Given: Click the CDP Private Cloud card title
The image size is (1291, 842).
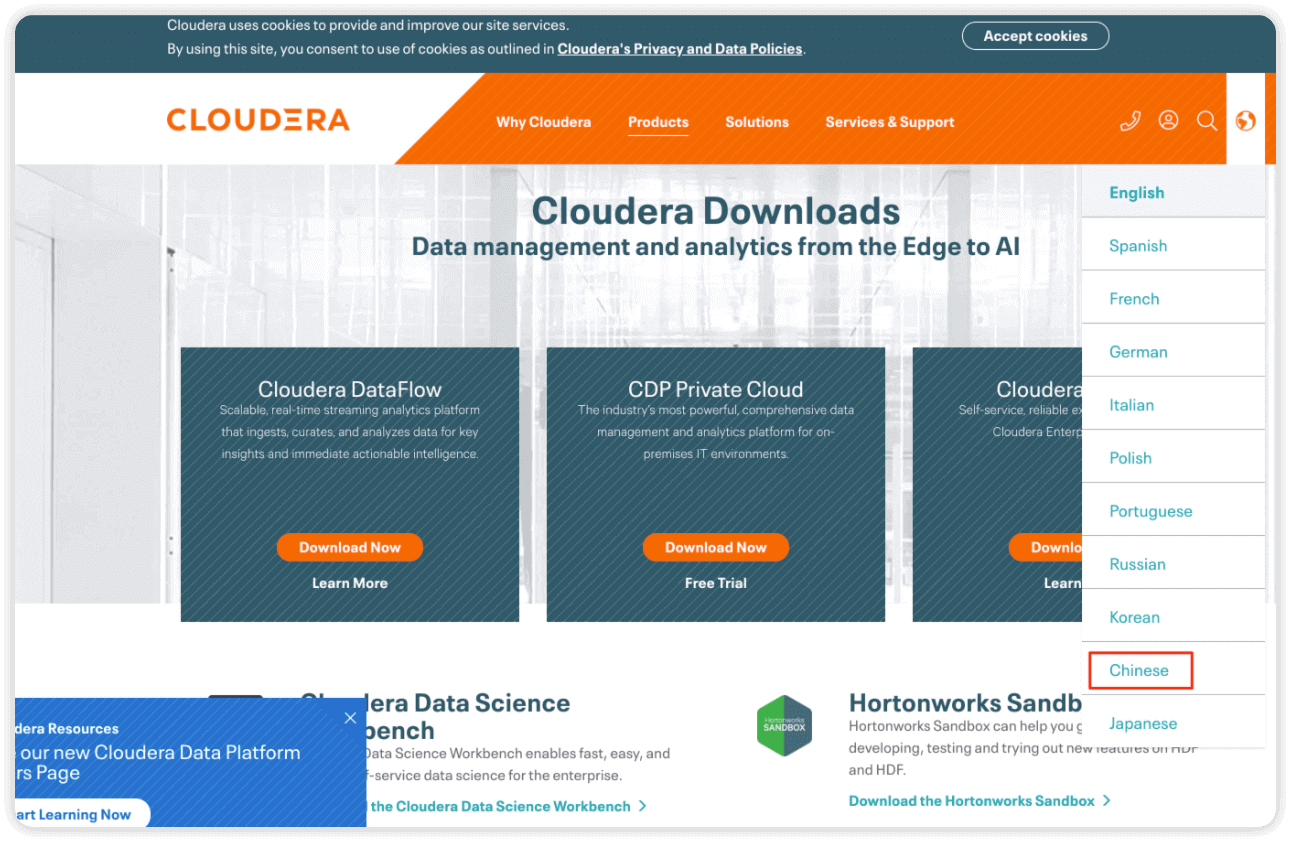Looking at the screenshot, I should (x=715, y=389).
